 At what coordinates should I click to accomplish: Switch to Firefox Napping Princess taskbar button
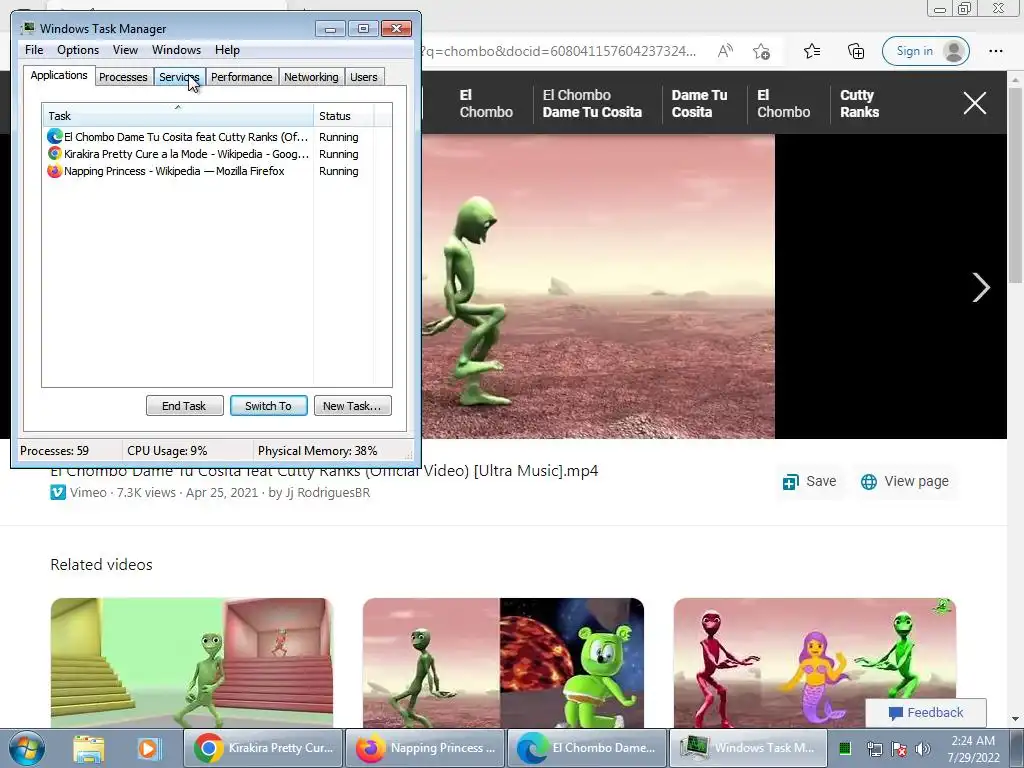(x=425, y=748)
